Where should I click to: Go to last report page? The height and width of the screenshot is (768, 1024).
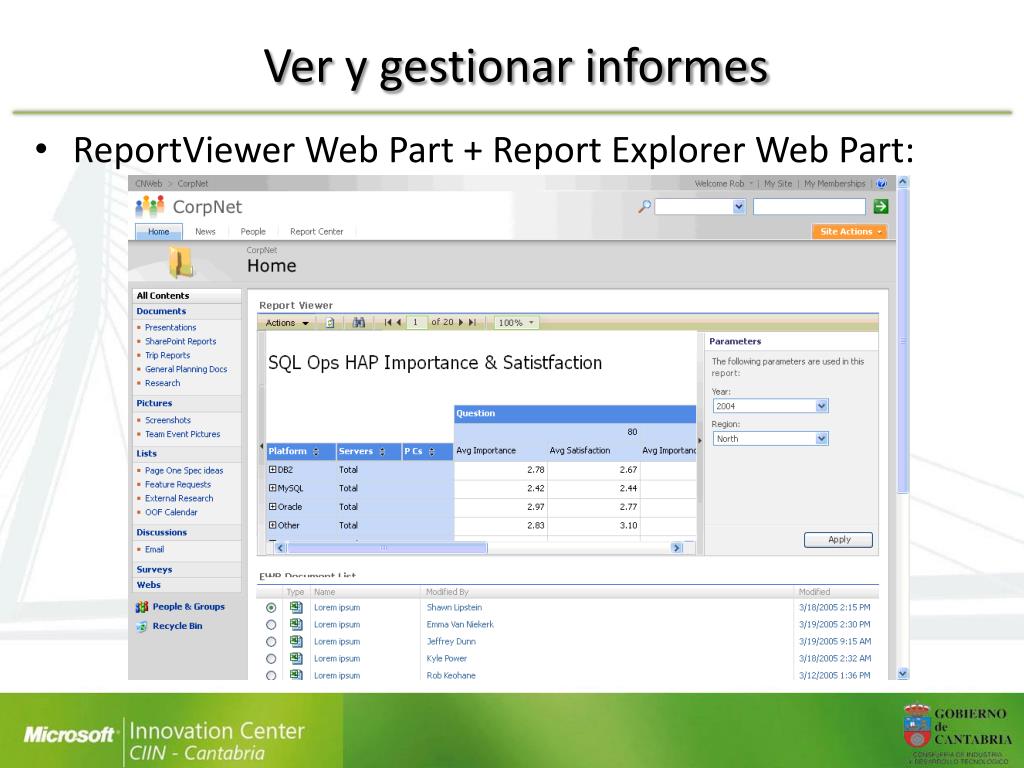[x=472, y=323]
